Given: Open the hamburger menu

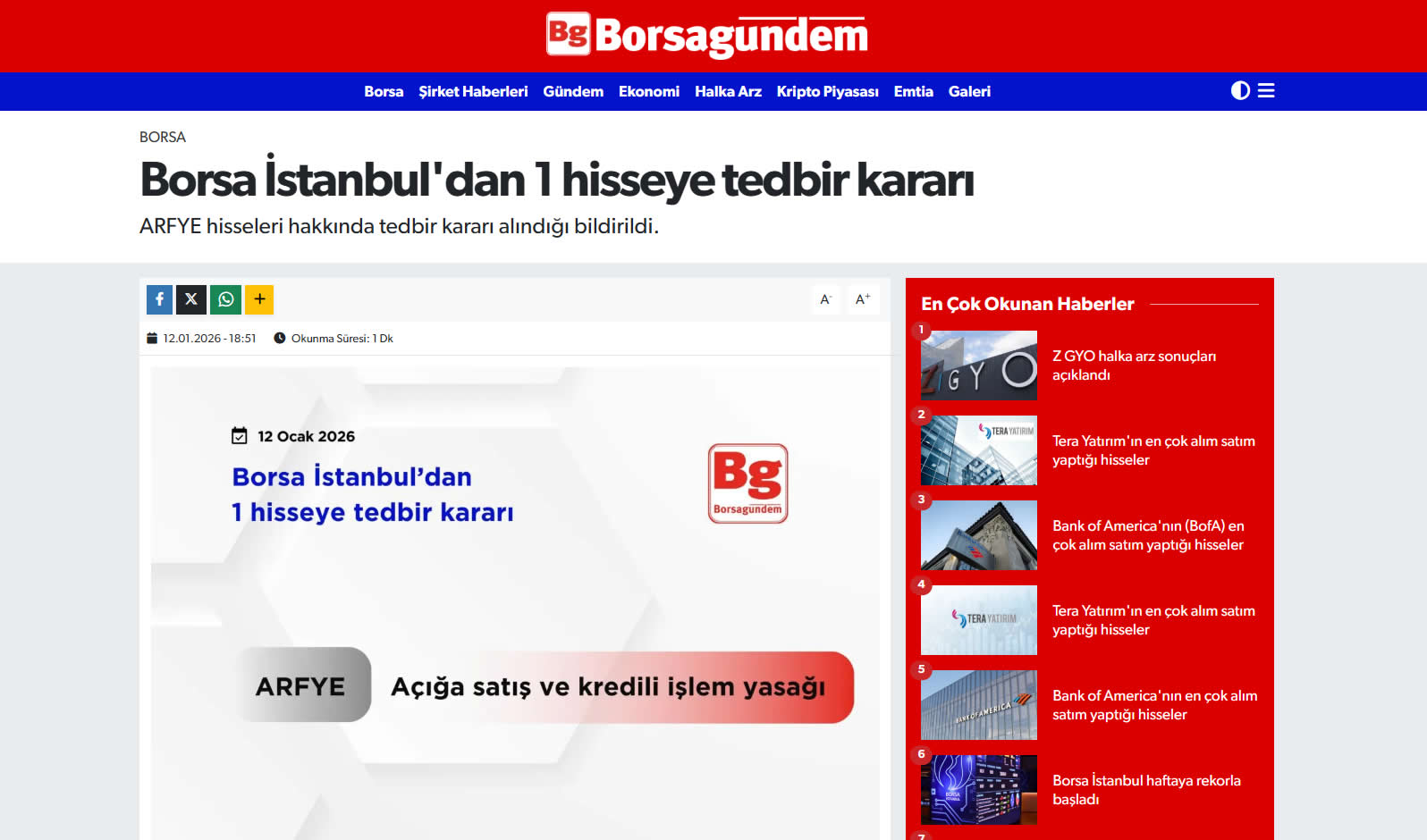Looking at the screenshot, I should (1266, 91).
